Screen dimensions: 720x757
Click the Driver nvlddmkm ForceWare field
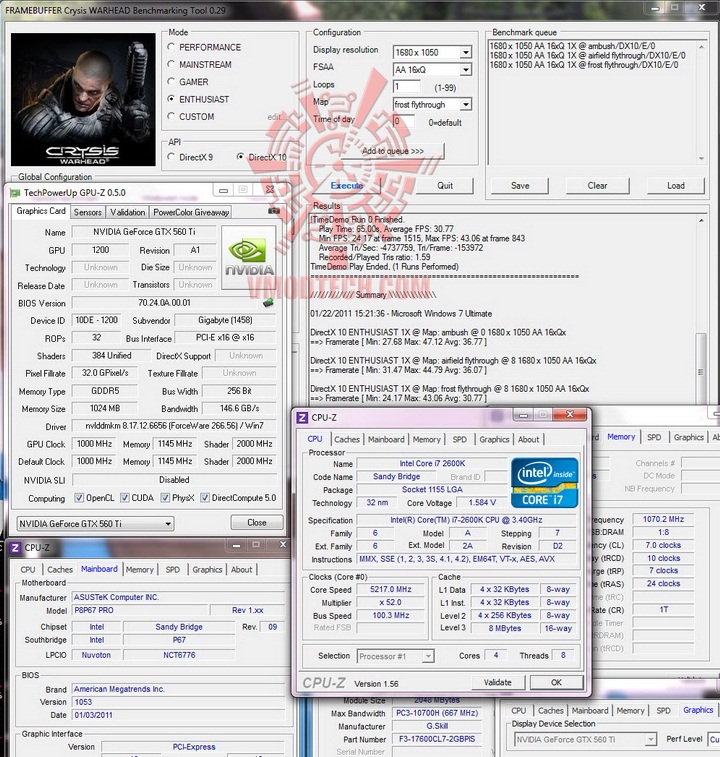pyautogui.click(x=174, y=426)
